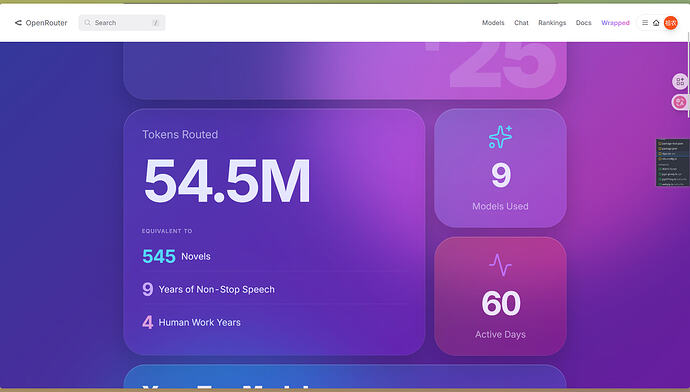
Task: Open the Chat nav item
Action: [521, 22]
